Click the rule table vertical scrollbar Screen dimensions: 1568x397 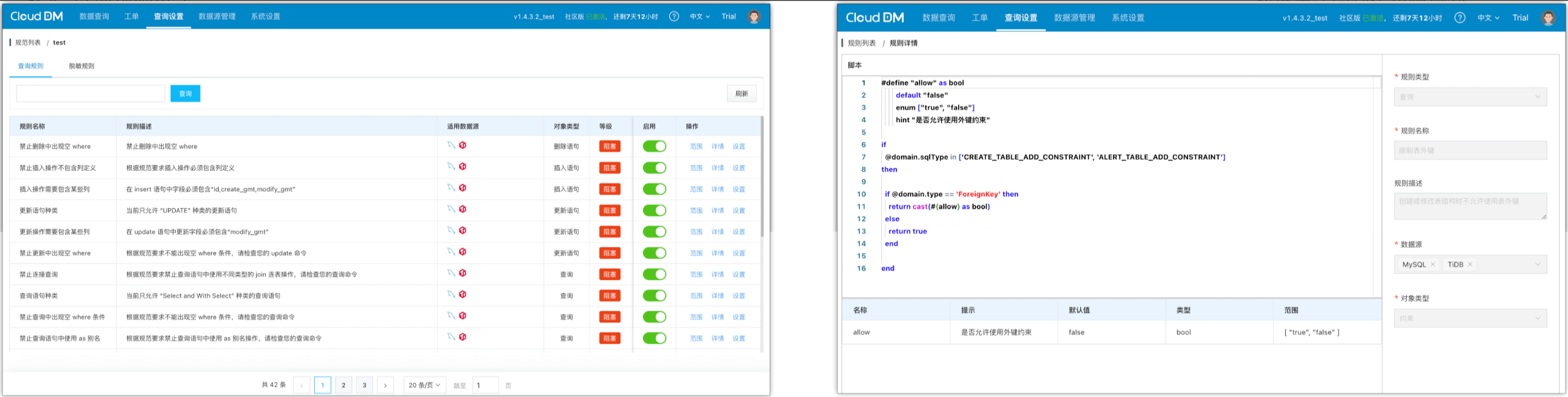[761, 177]
